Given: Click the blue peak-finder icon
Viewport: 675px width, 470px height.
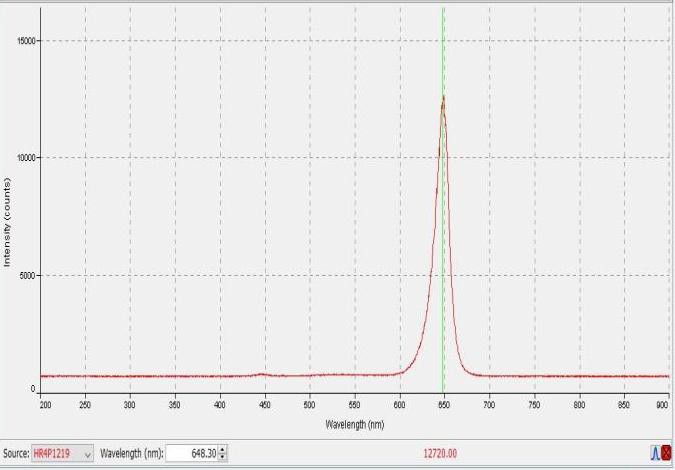Looking at the screenshot, I should pos(655,453).
